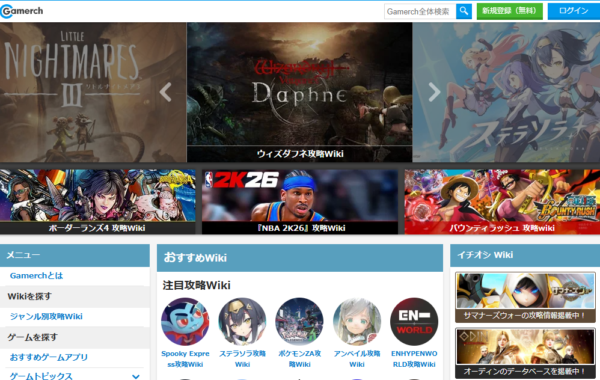
Task: Click the アンベイル攻略Wiki round icon
Action: (x=357, y=322)
